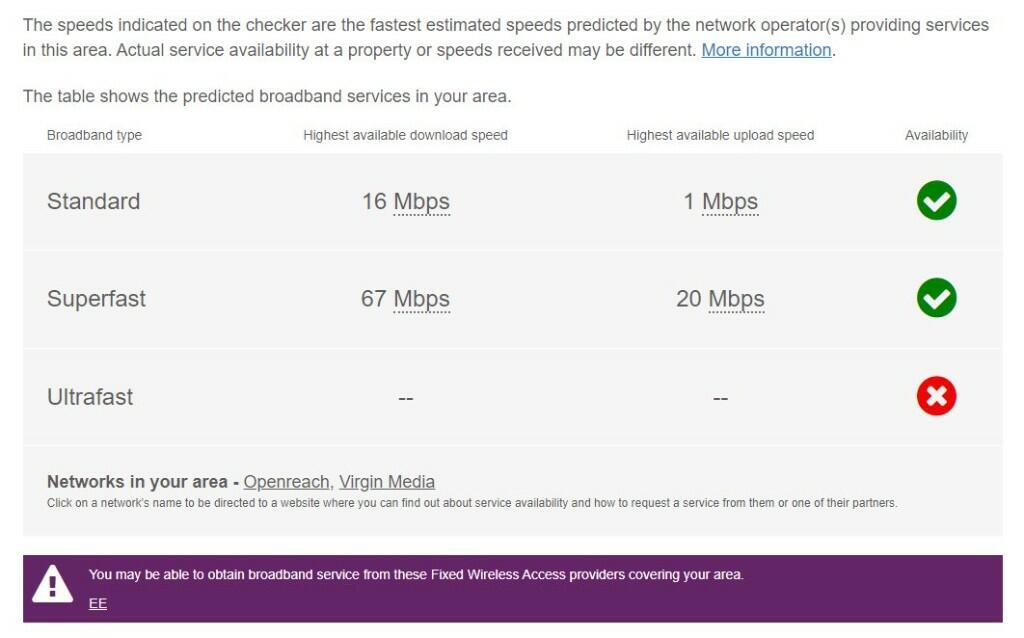Screen dimensions: 1024x638
Task: Click the Broadband type column header
Action: point(96,135)
